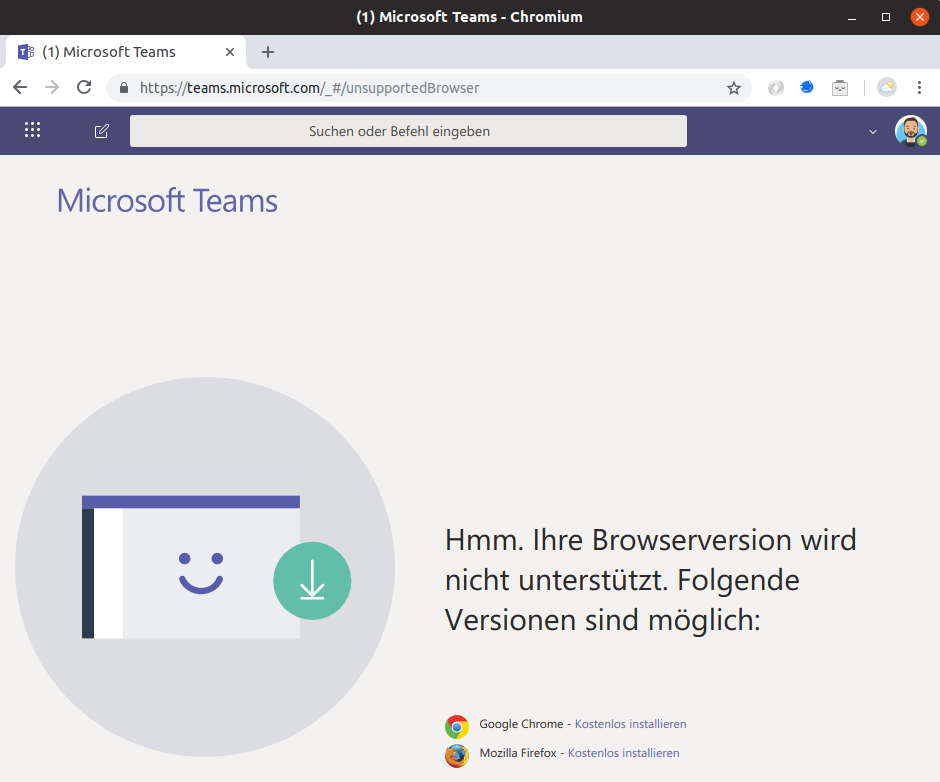The image size is (940, 782).
Task: Bookmark this page with the star icon
Action: [734, 88]
